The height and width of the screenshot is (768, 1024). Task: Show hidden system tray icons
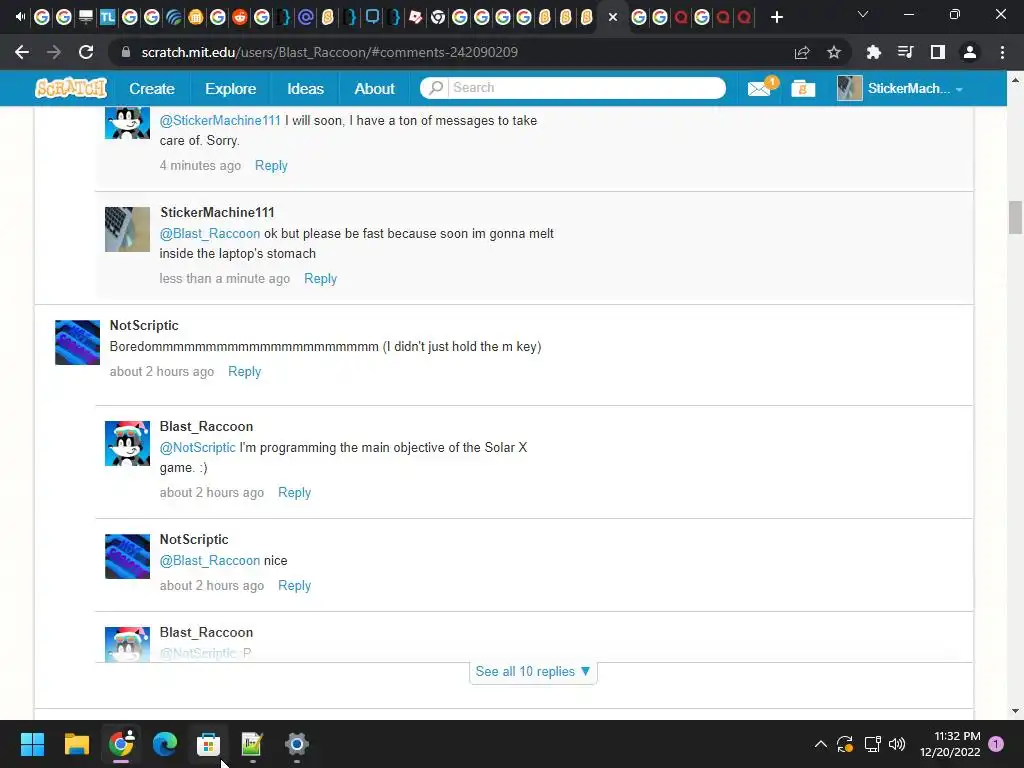[821, 744]
